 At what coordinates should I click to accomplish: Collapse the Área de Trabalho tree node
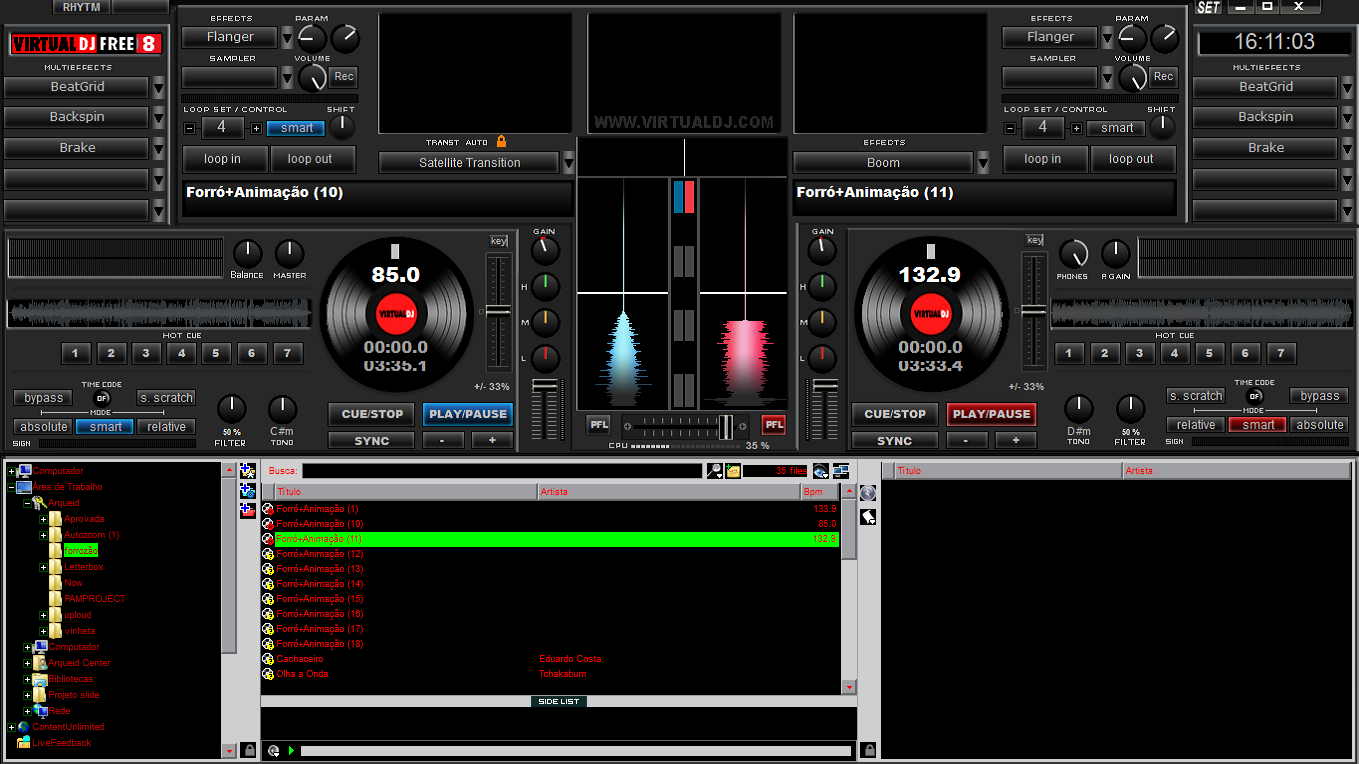[x=12, y=487]
